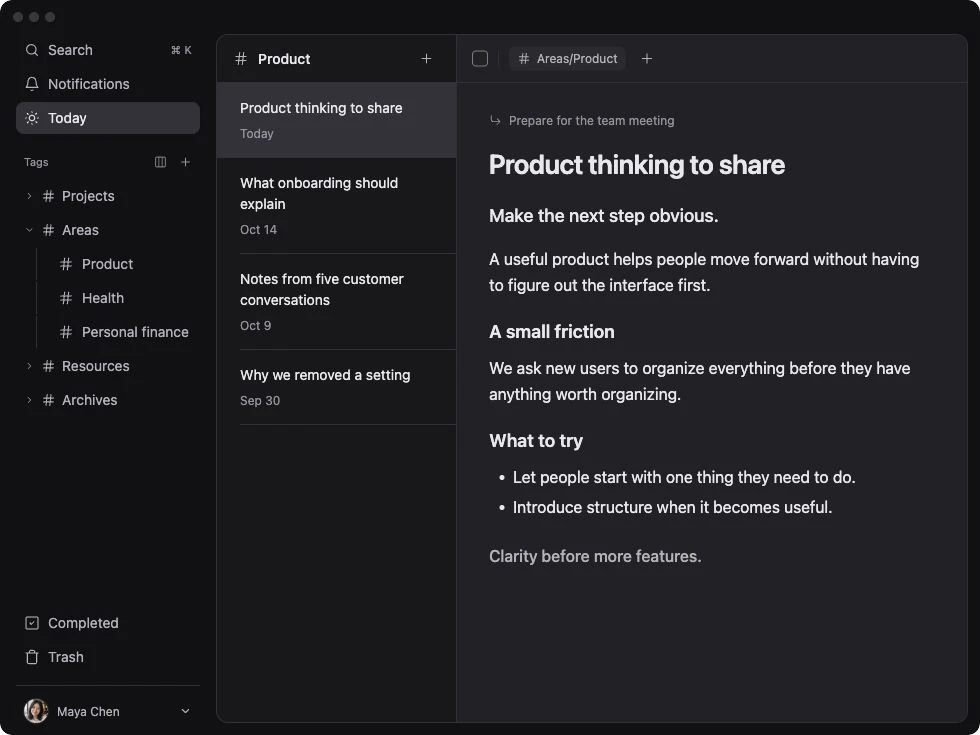This screenshot has width=980, height=735.
Task: Click the hash icon beside Health
Action: (66, 298)
